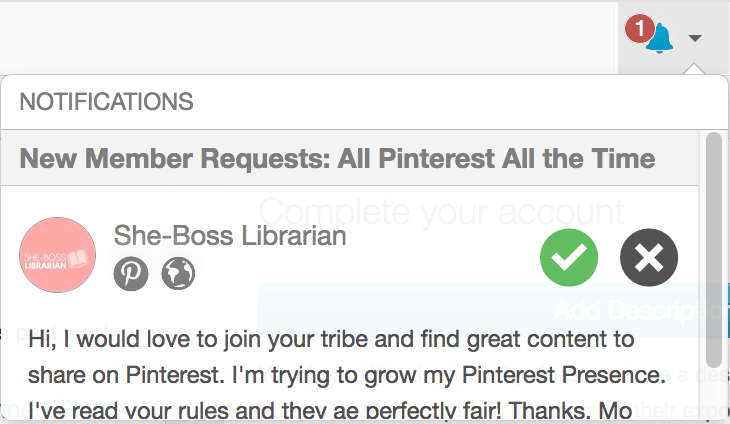The height and width of the screenshot is (424, 730).
Task: Expand the caret beside the notification bell
Action: (695, 38)
